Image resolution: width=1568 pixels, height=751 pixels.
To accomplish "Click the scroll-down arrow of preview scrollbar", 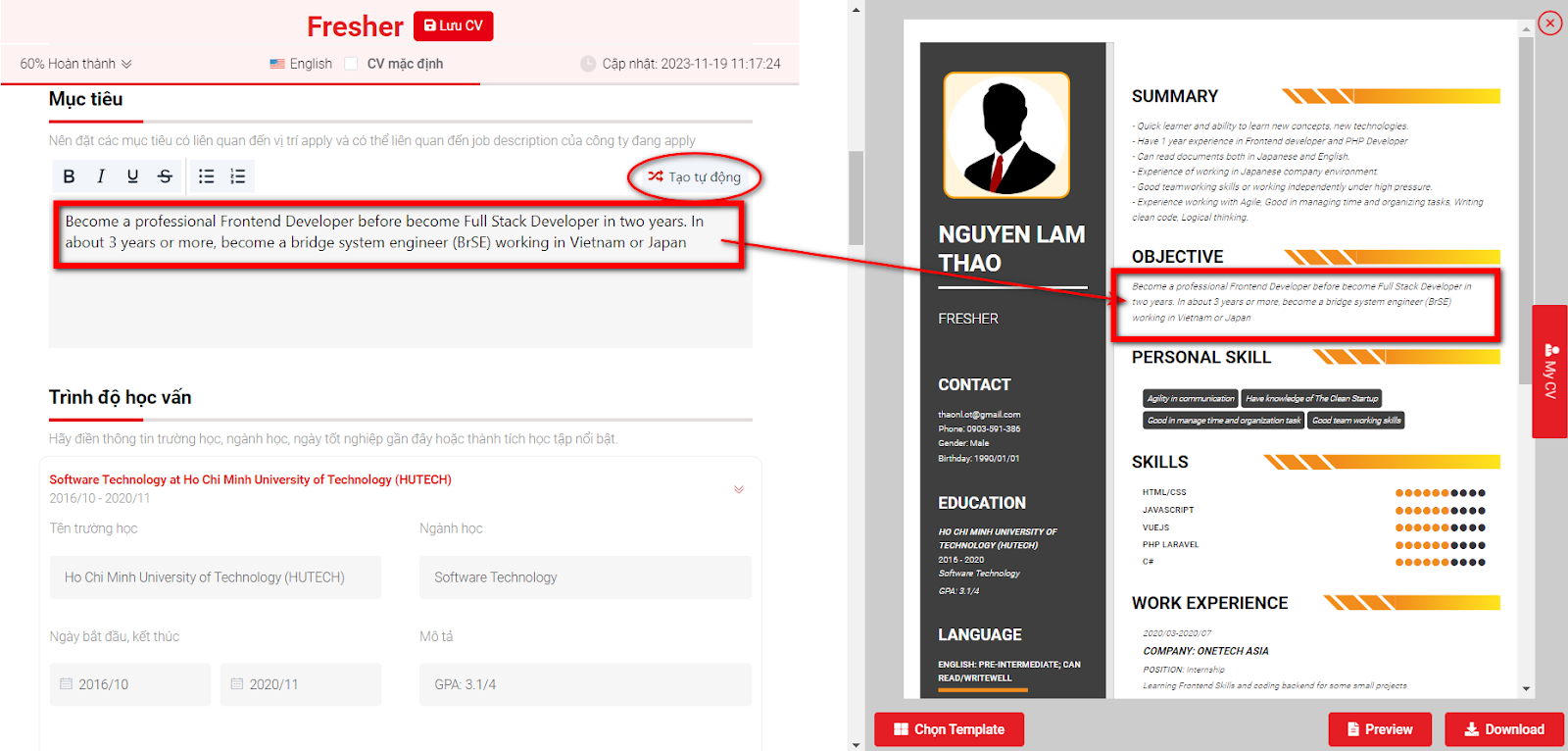I will point(1526,689).
